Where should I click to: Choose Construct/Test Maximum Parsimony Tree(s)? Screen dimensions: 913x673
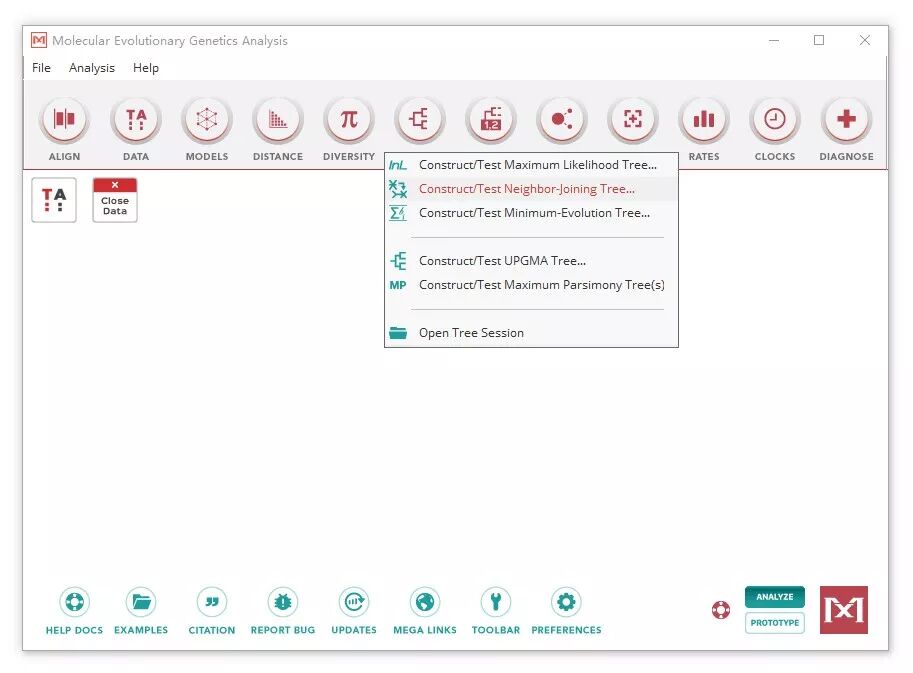pyautogui.click(x=531, y=285)
